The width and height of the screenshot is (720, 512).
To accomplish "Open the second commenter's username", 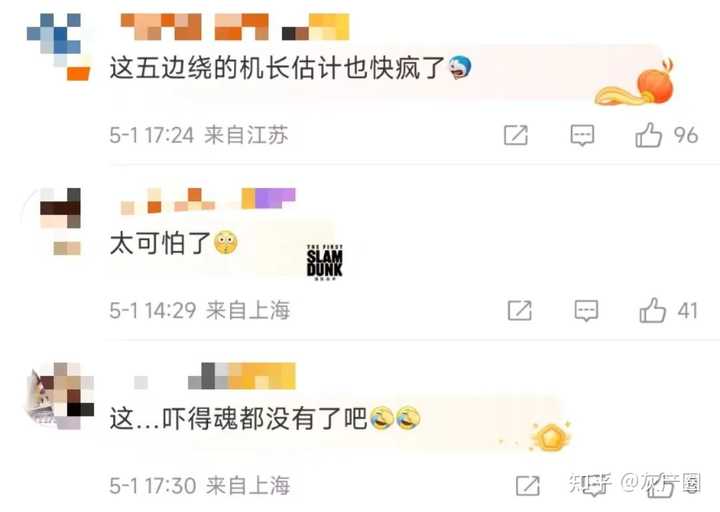I will [x=208, y=202].
